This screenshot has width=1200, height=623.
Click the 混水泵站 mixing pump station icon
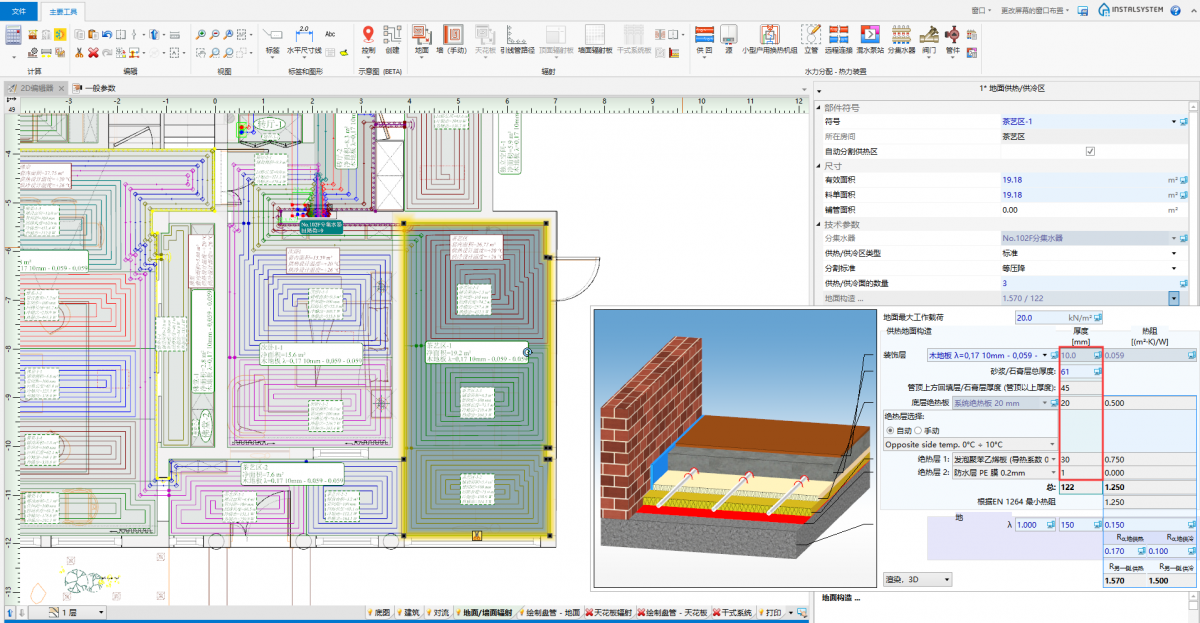tap(869, 35)
